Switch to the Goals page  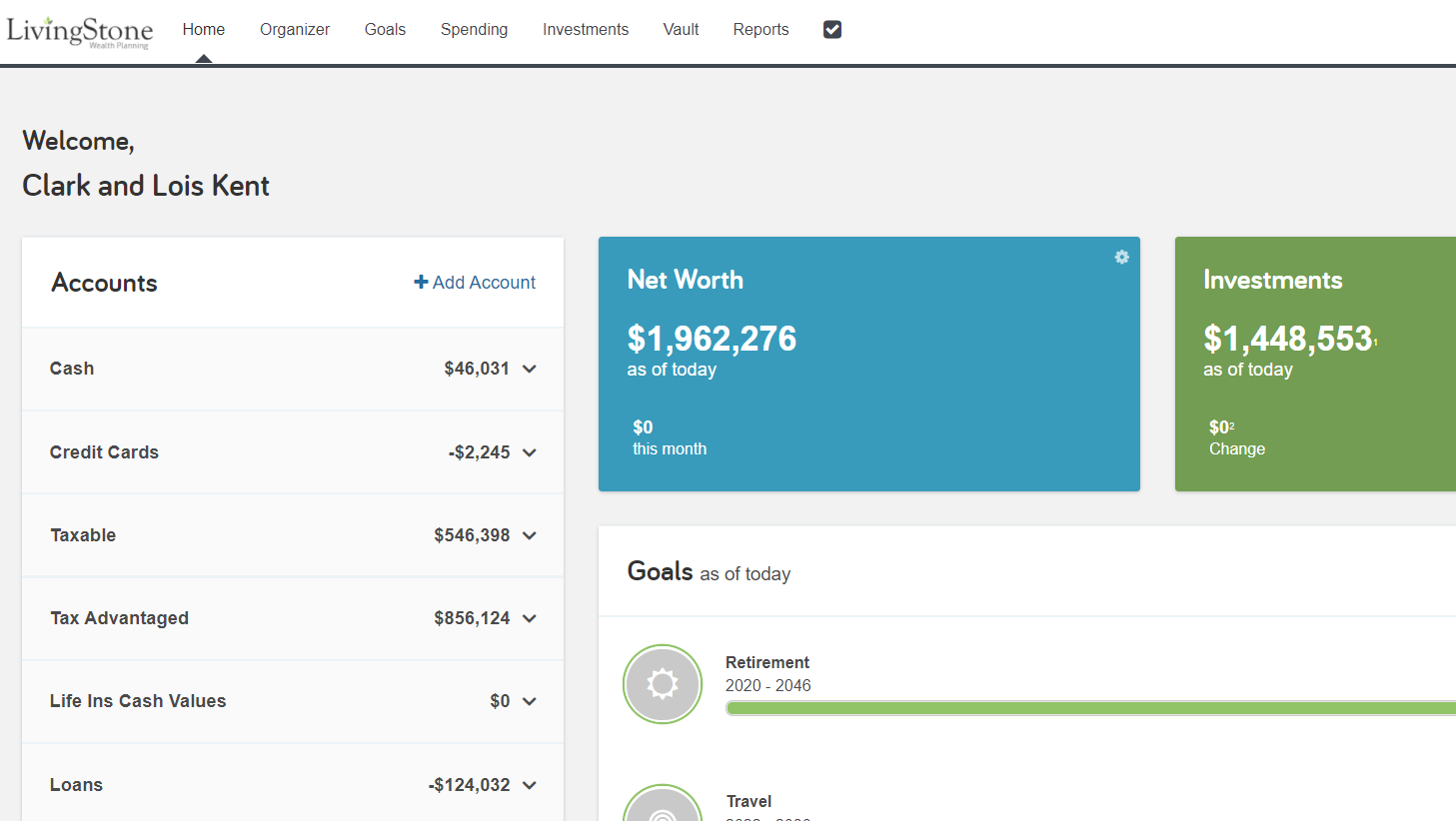click(x=385, y=29)
